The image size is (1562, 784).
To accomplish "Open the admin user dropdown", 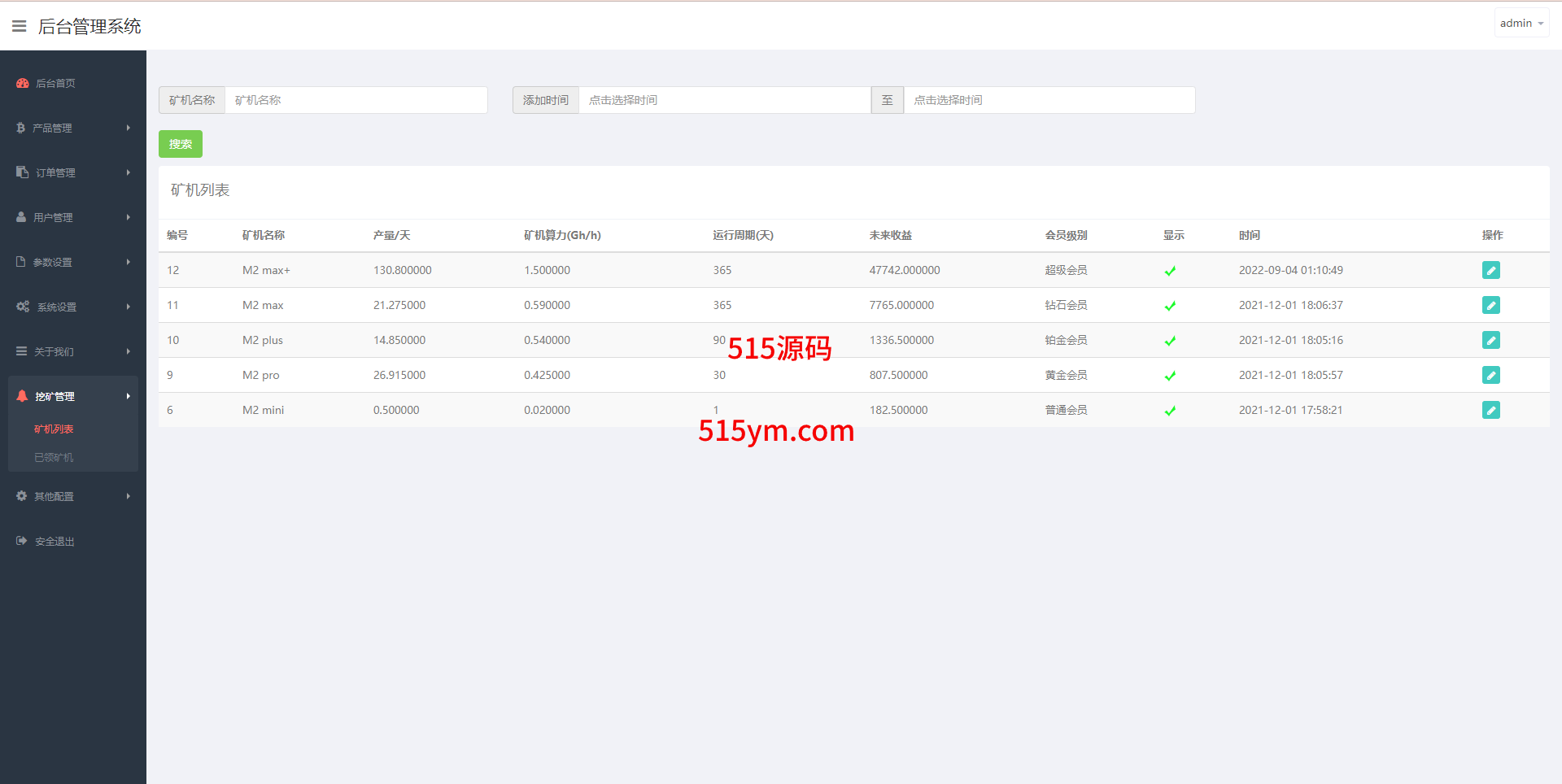I will tap(1521, 24).
